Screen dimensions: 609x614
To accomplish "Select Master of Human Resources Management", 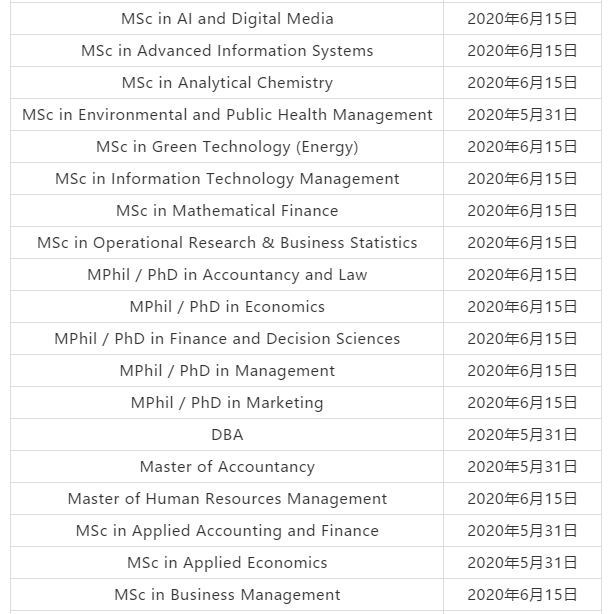I will coord(227,499).
